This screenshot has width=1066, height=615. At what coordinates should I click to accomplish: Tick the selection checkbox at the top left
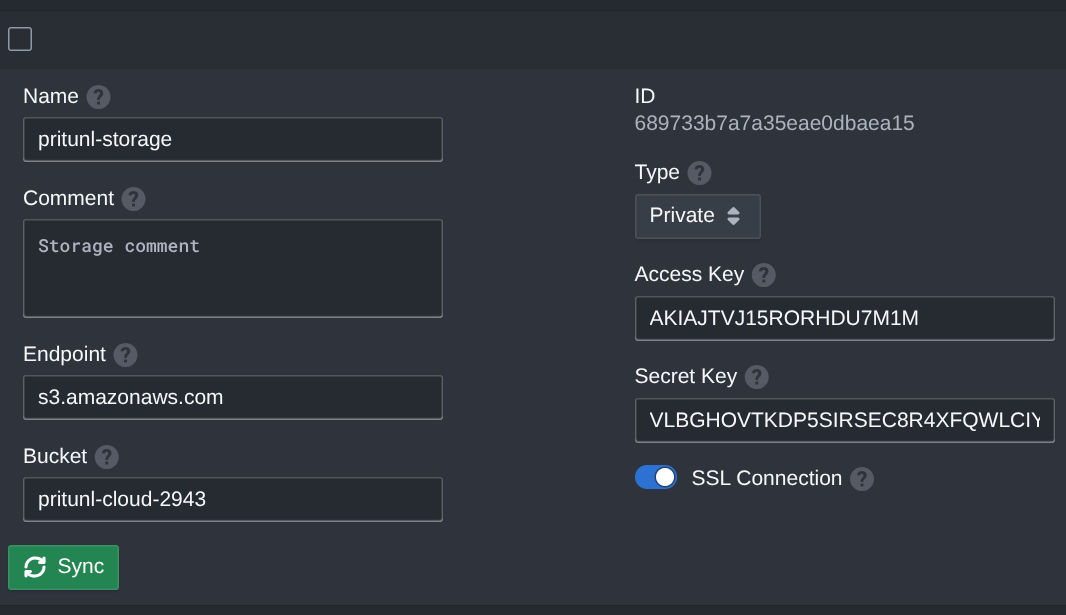tap(19, 38)
